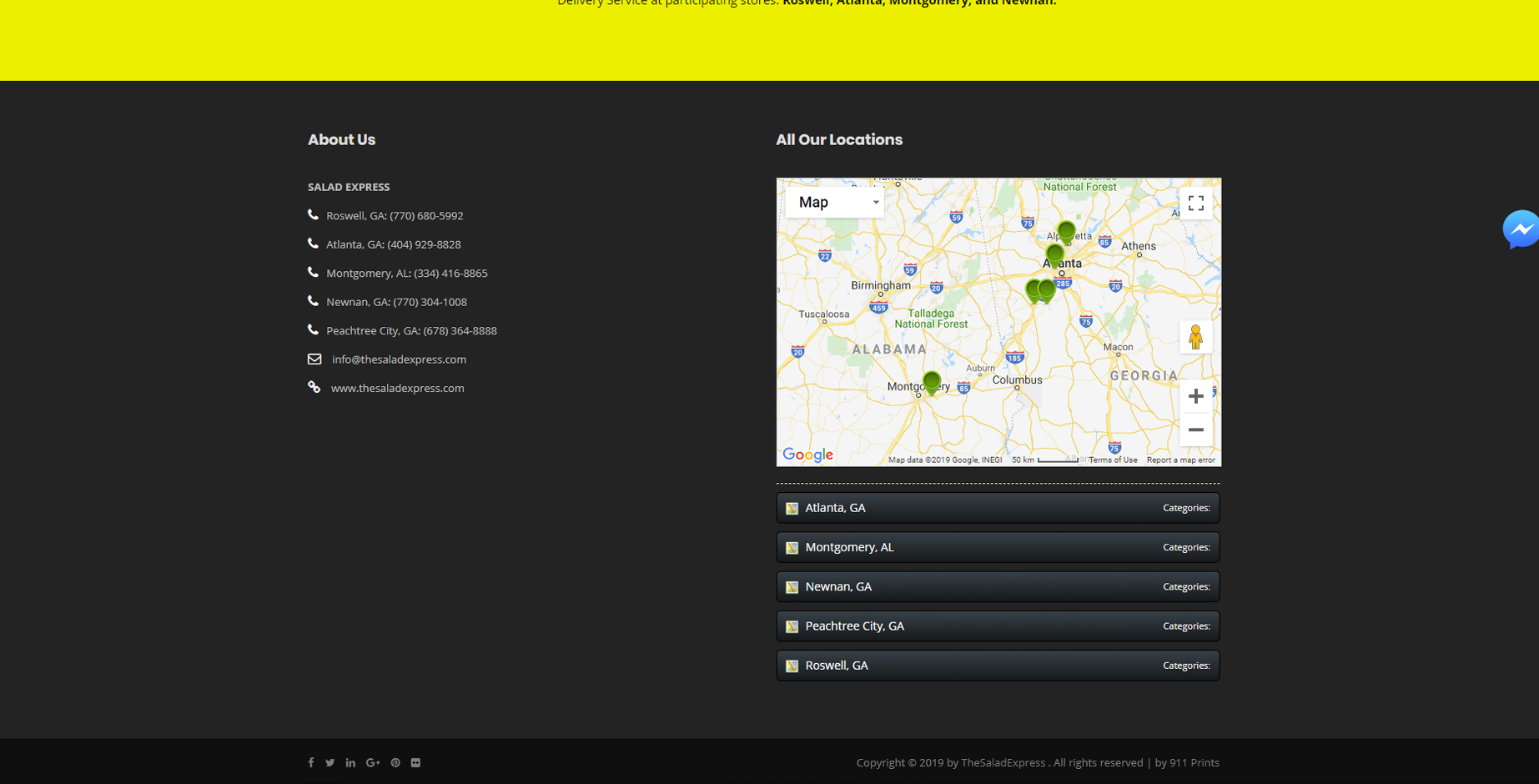Expand the Peachtree City, GA location entry
Viewport: 1539px width, 784px height.
point(998,626)
